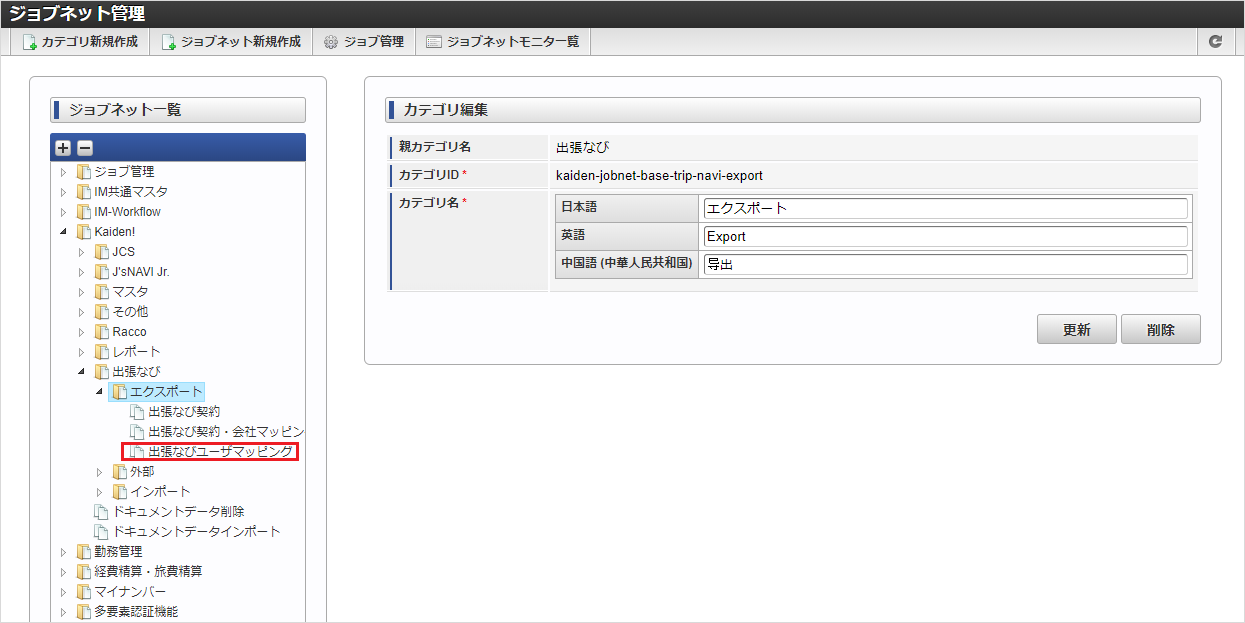Viewport: 1245px width, 623px height.
Task: Click the folder icon beside エクスポート
Action: [x=119, y=392]
